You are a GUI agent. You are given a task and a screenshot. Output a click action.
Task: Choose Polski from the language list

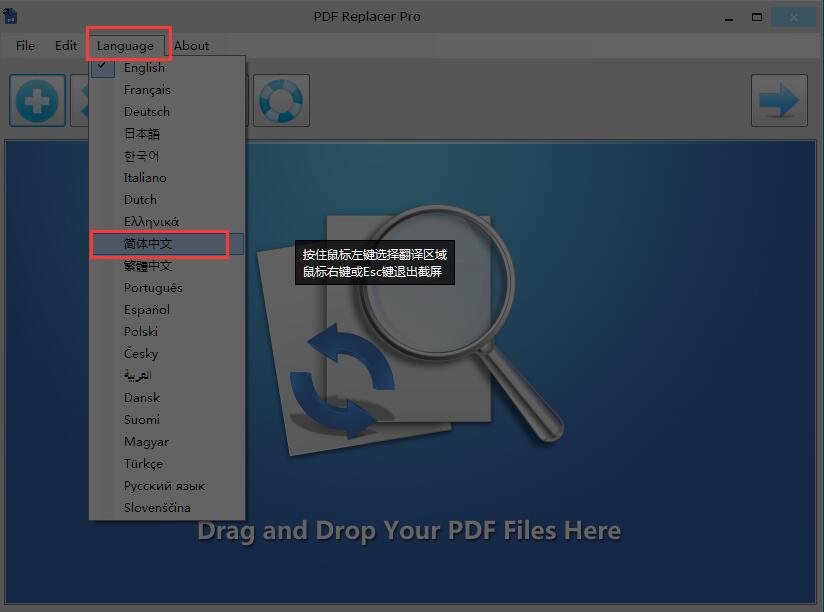point(167,332)
